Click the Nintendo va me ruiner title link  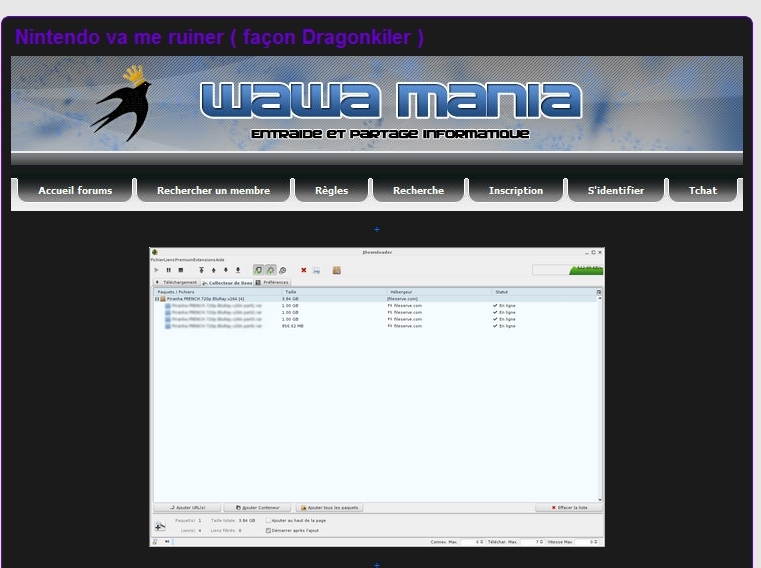(219, 37)
